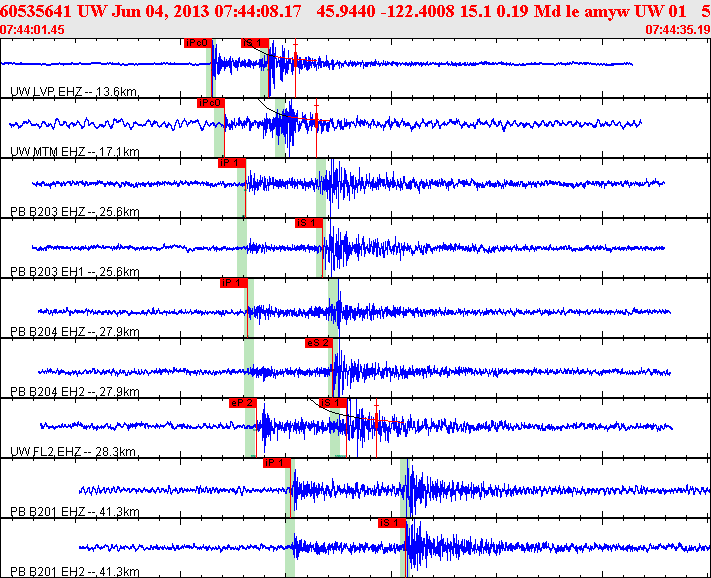Click the 'PB B204 EH2 -- 27.9km' label
The width and height of the screenshot is (711, 578).
tap(75, 392)
